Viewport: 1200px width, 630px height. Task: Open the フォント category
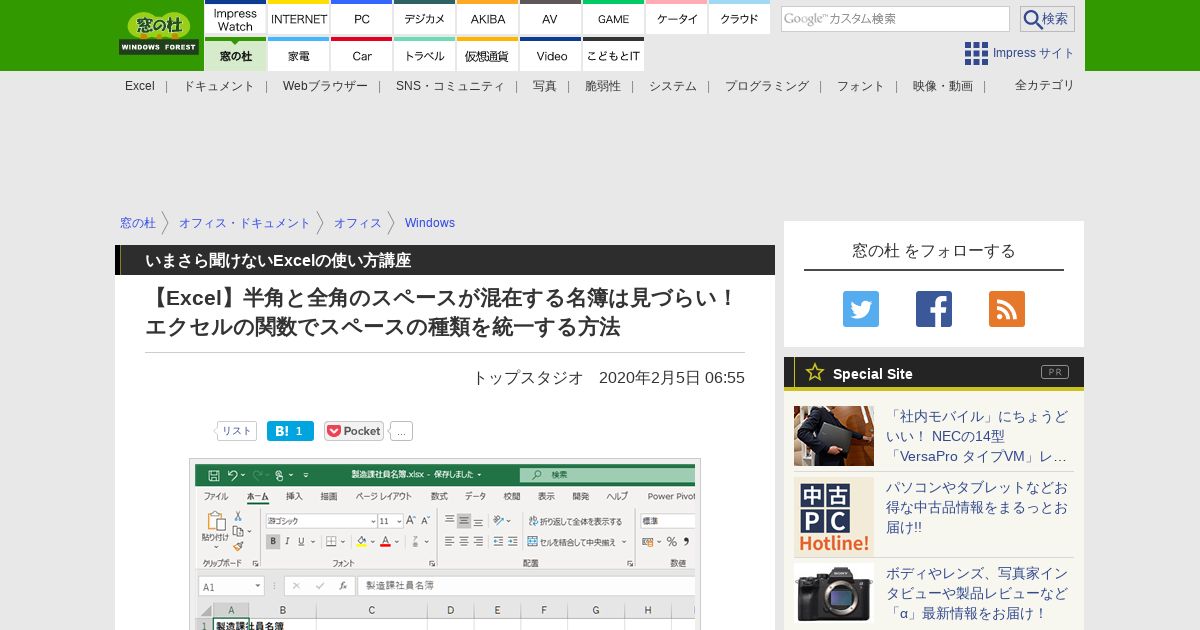point(861,86)
